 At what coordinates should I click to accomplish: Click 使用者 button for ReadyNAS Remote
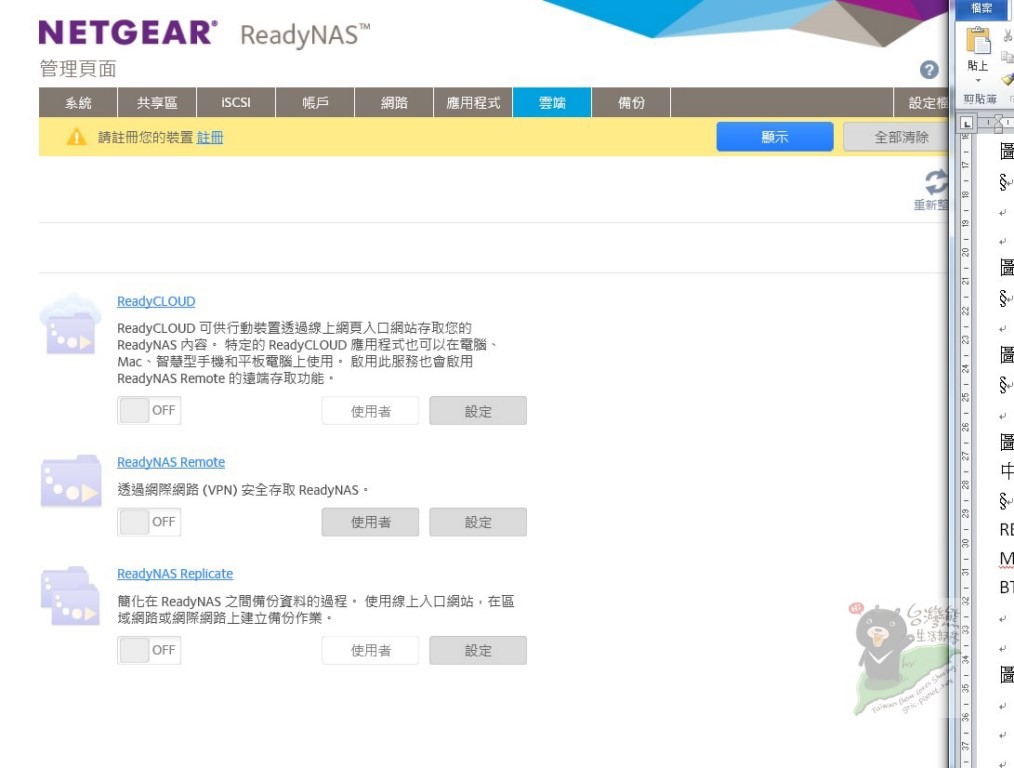371,522
